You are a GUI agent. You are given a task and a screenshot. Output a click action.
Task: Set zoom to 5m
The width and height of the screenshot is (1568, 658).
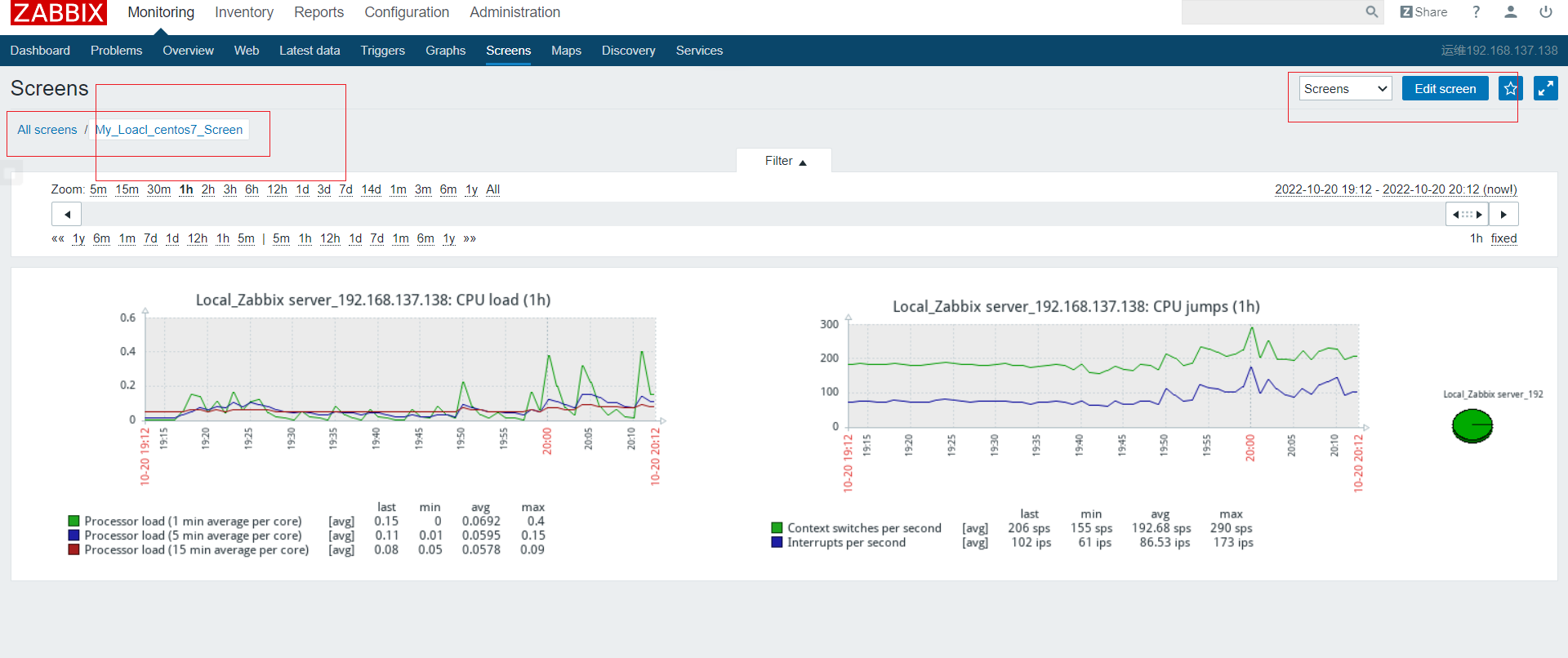click(98, 189)
